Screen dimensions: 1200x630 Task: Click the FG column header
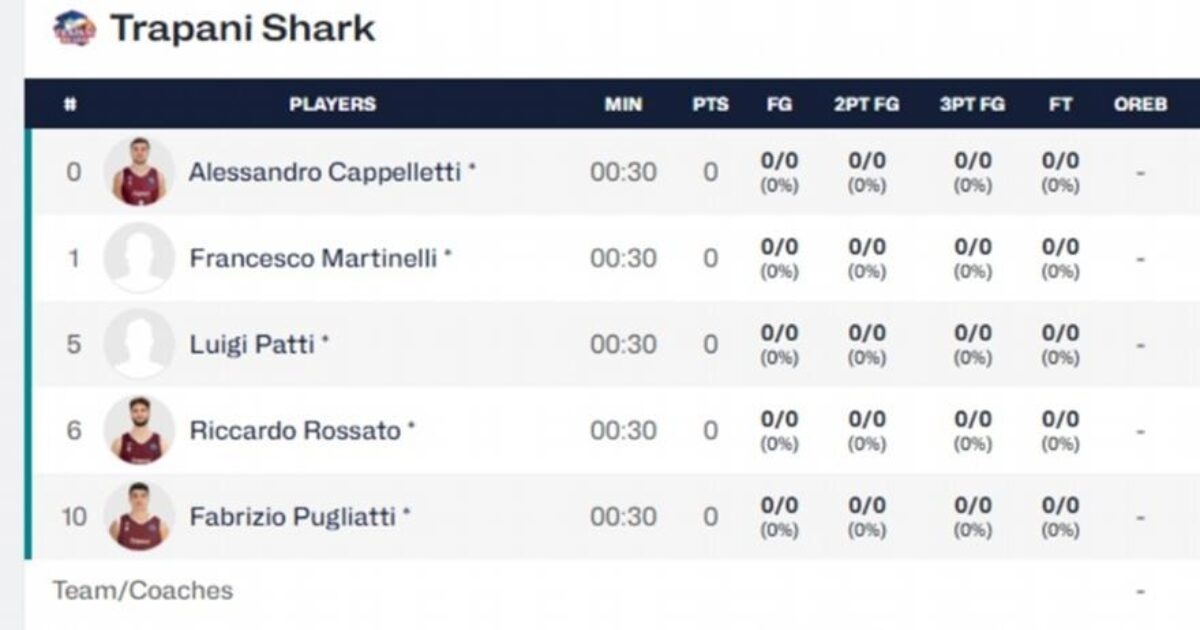(x=779, y=104)
